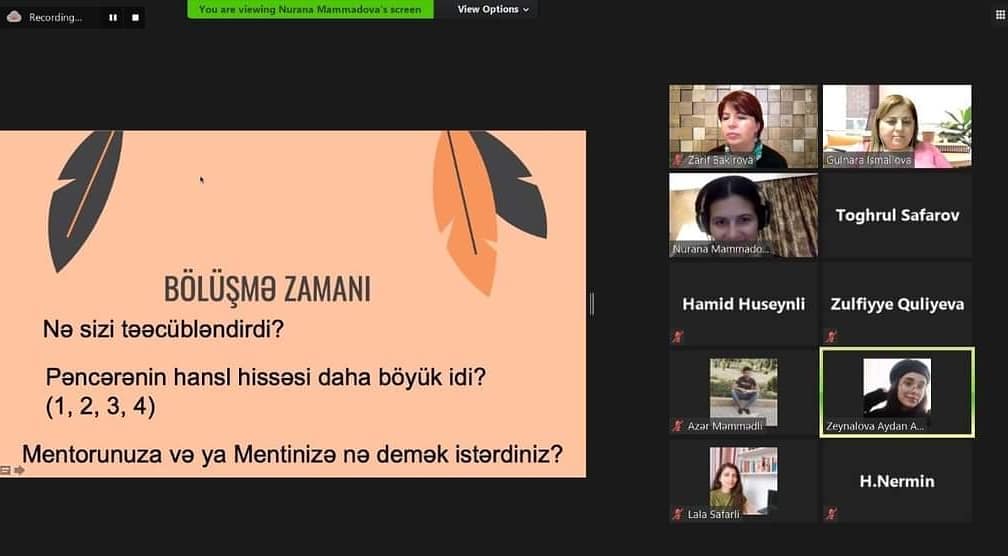Click the Recording... status label
The image size is (1008, 556).
(55, 17)
